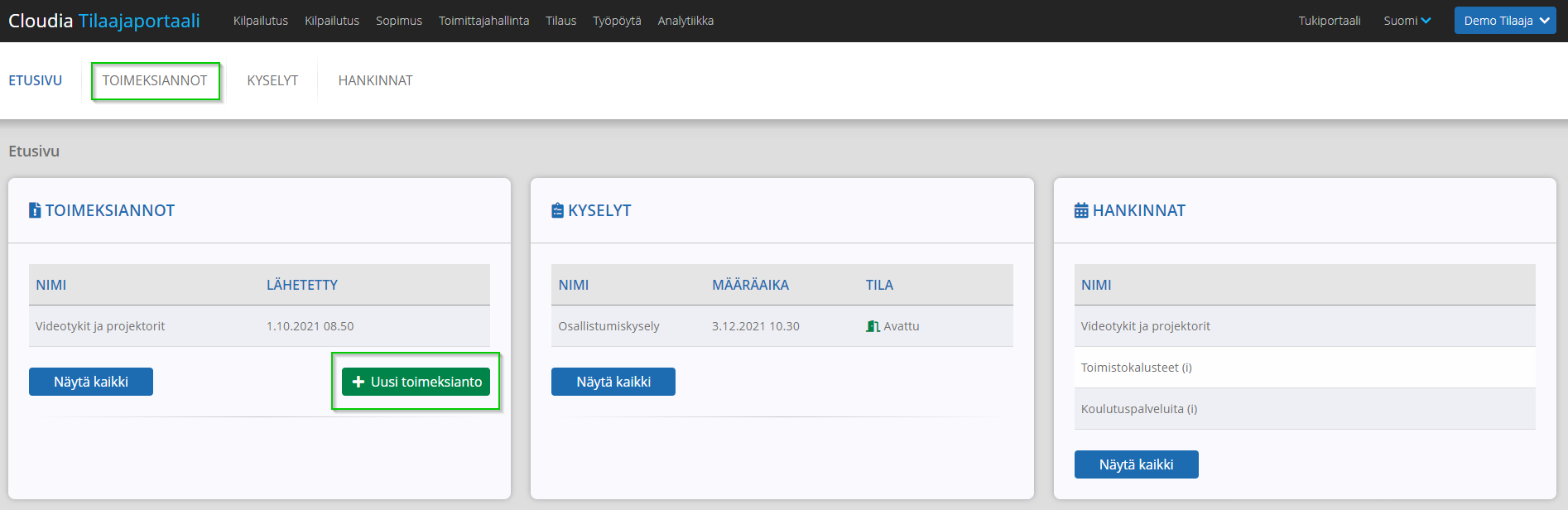Go to Toimittajahallinta in top navigation

[x=483, y=21]
